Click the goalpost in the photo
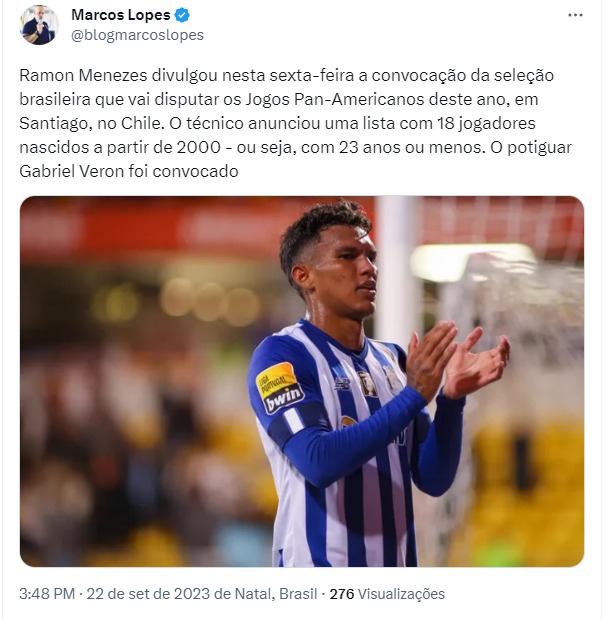Image resolution: width=604 pixels, height=619 pixels. point(395,268)
